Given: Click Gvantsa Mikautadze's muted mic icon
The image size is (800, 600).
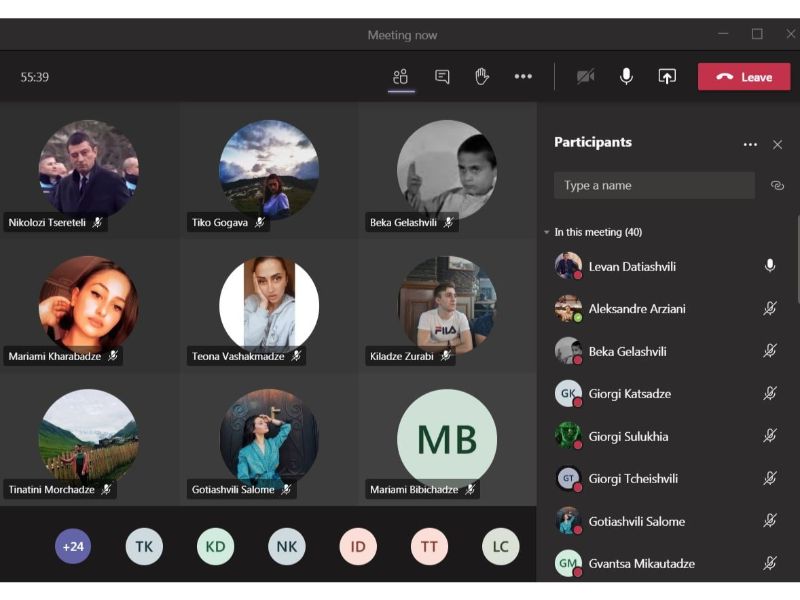Looking at the screenshot, I should pyautogui.click(x=770, y=563).
